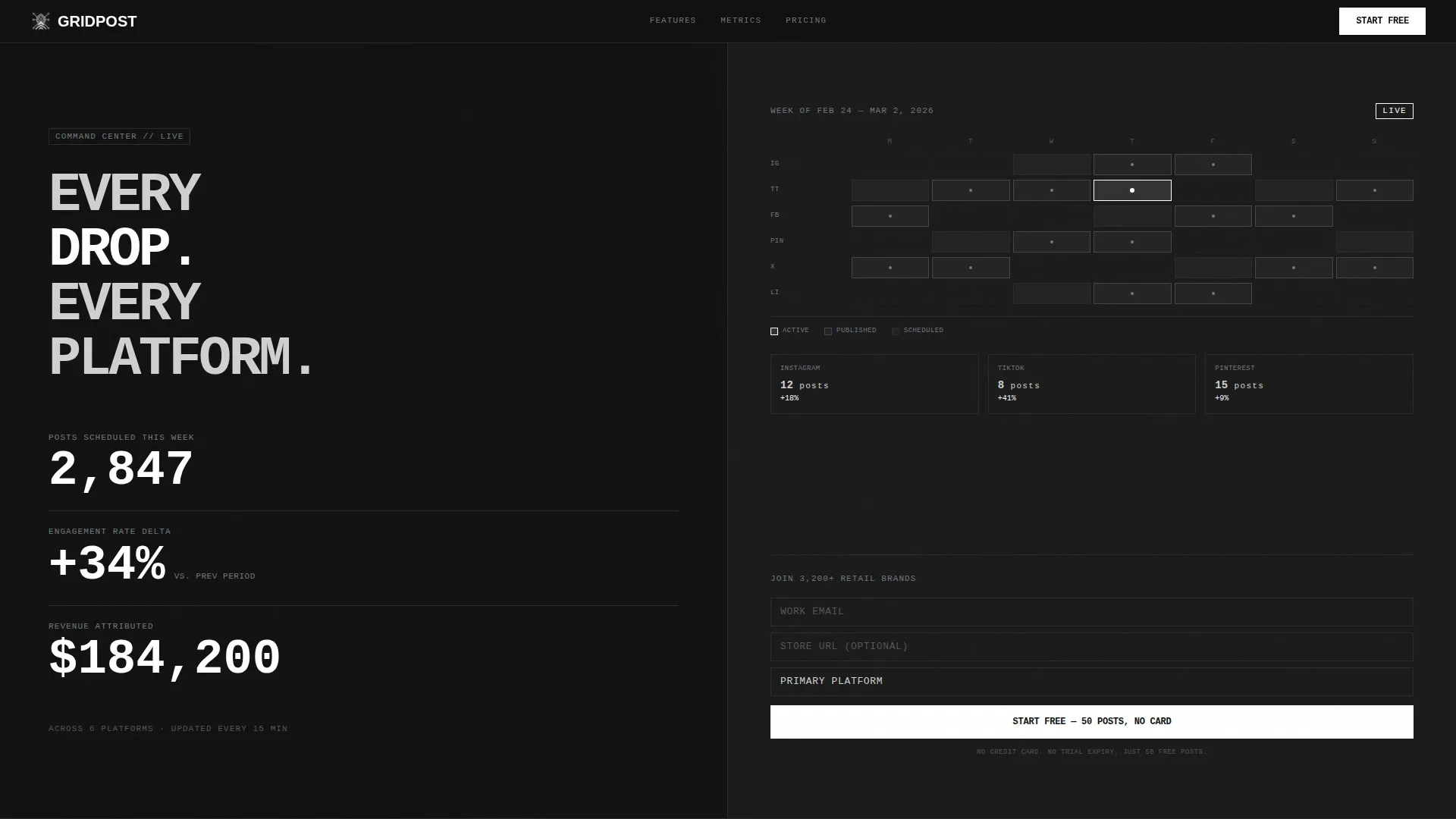Screen dimensions: 1456x819
Task: Open the Pinterest Thursday post slot
Action: pyautogui.click(x=1132, y=242)
